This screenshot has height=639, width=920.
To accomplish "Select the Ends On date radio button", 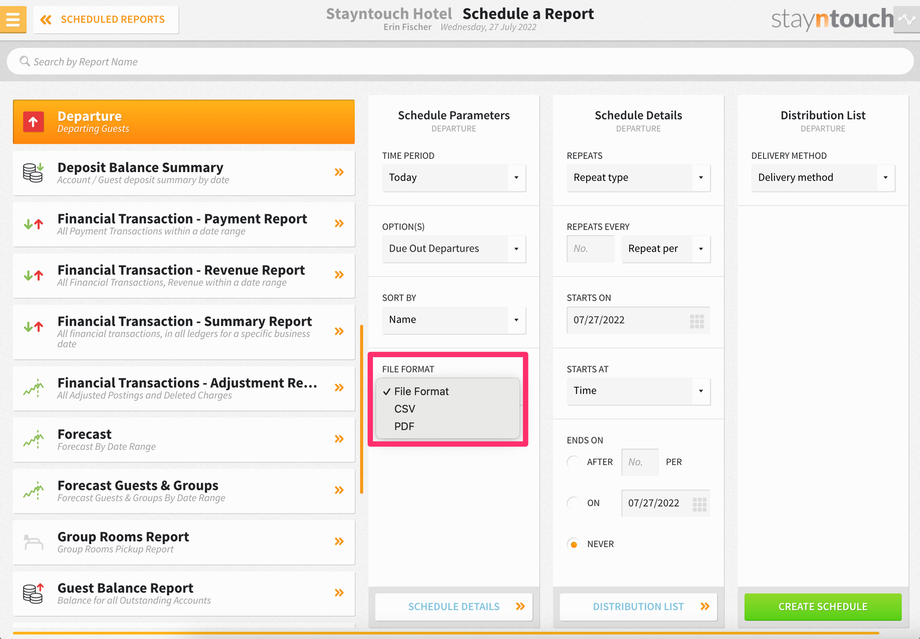I will (x=573, y=503).
